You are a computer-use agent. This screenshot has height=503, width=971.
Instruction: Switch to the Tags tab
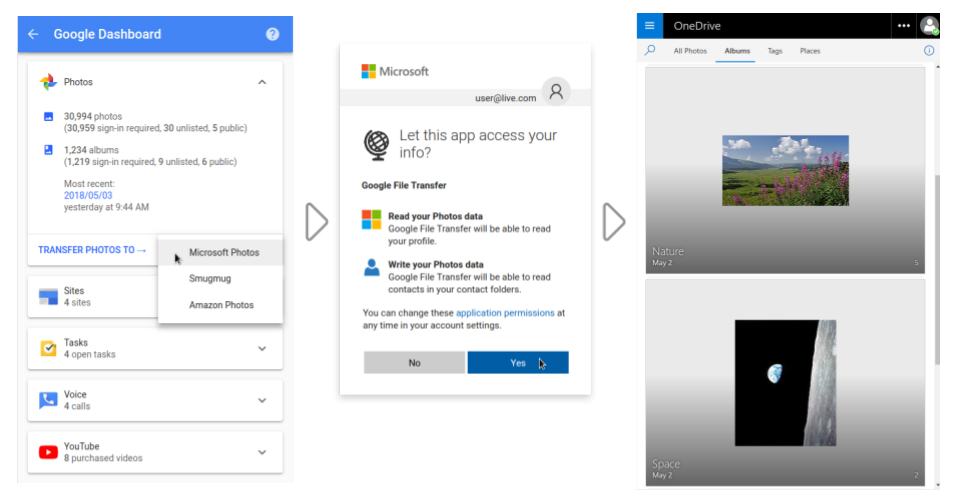click(775, 51)
